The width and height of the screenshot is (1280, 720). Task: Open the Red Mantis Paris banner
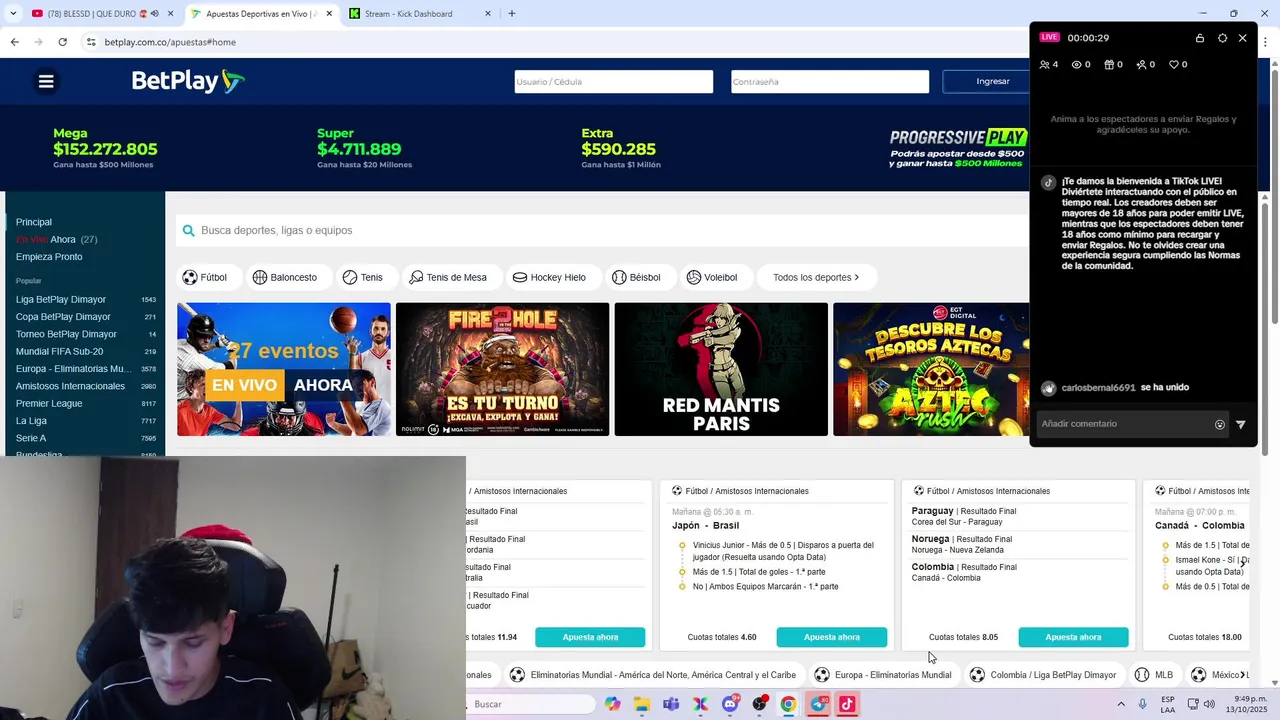(721, 369)
